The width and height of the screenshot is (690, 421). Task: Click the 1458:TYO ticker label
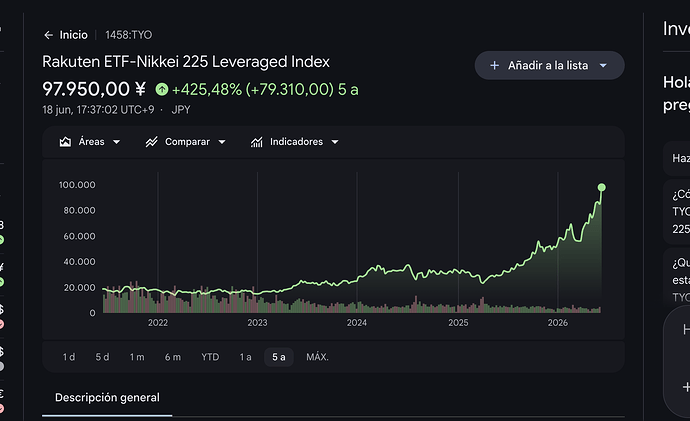(x=128, y=35)
